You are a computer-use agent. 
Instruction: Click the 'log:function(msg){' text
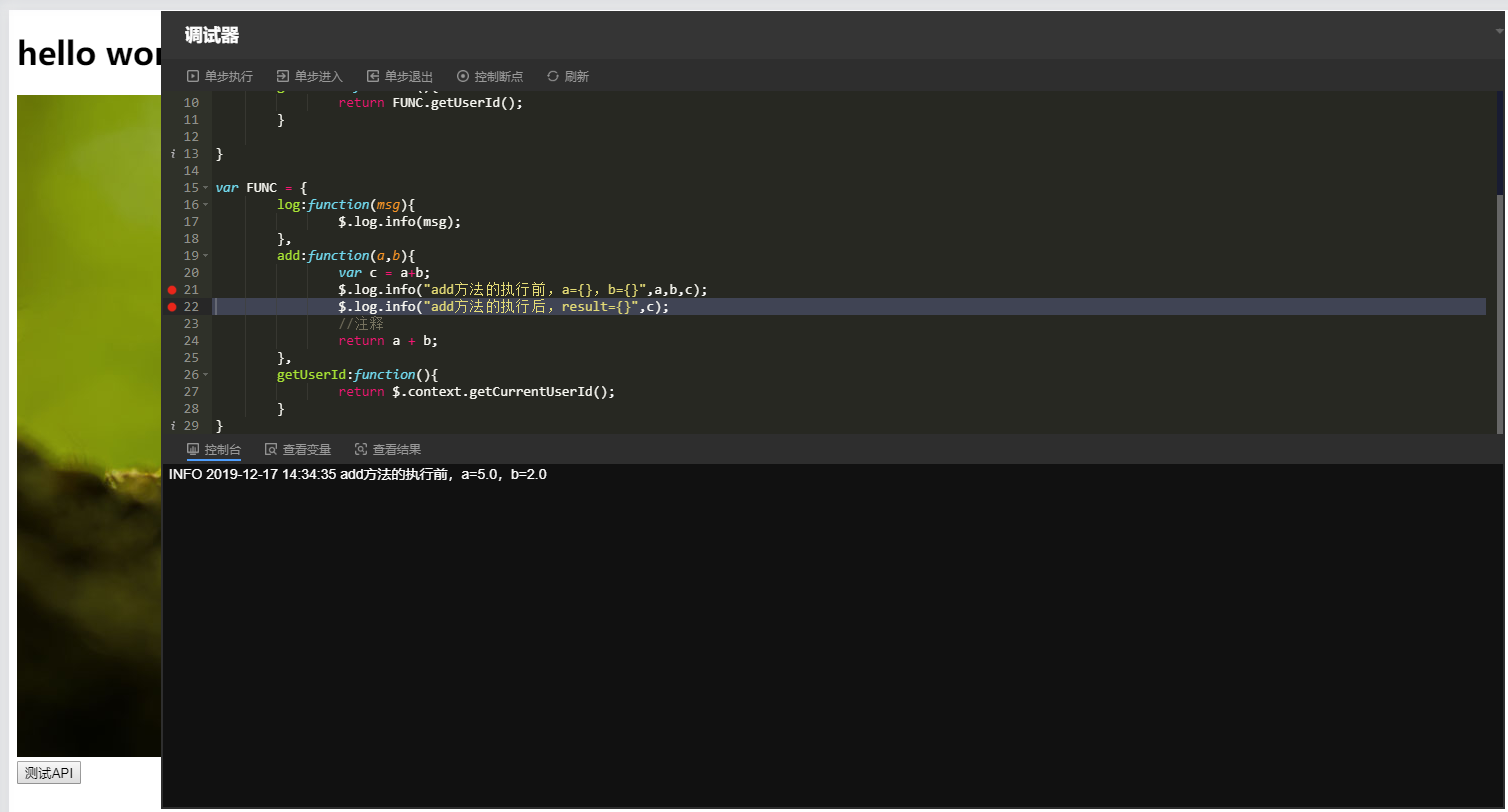346,205
